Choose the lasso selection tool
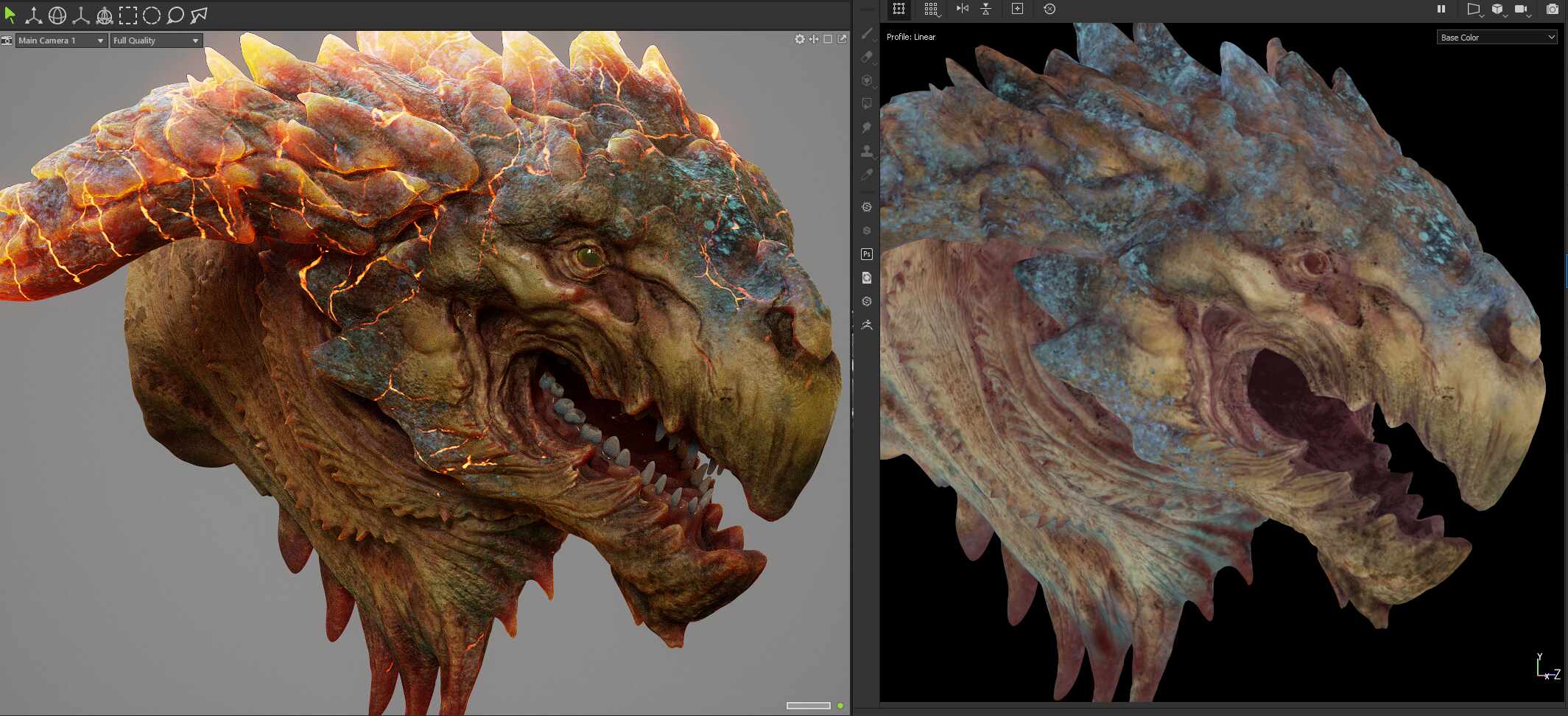Screen dimensions: 1568x716 click(x=175, y=15)
